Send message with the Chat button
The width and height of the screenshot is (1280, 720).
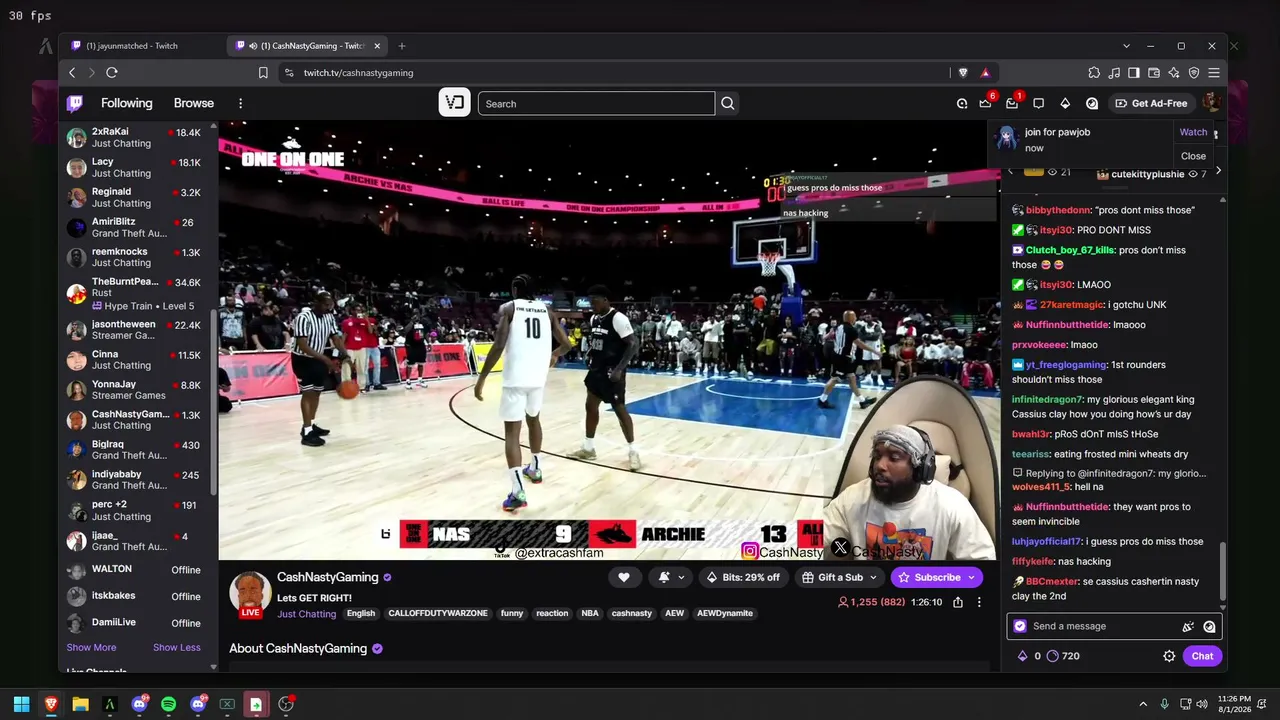pyautogui.click(x=1202, y=656)
